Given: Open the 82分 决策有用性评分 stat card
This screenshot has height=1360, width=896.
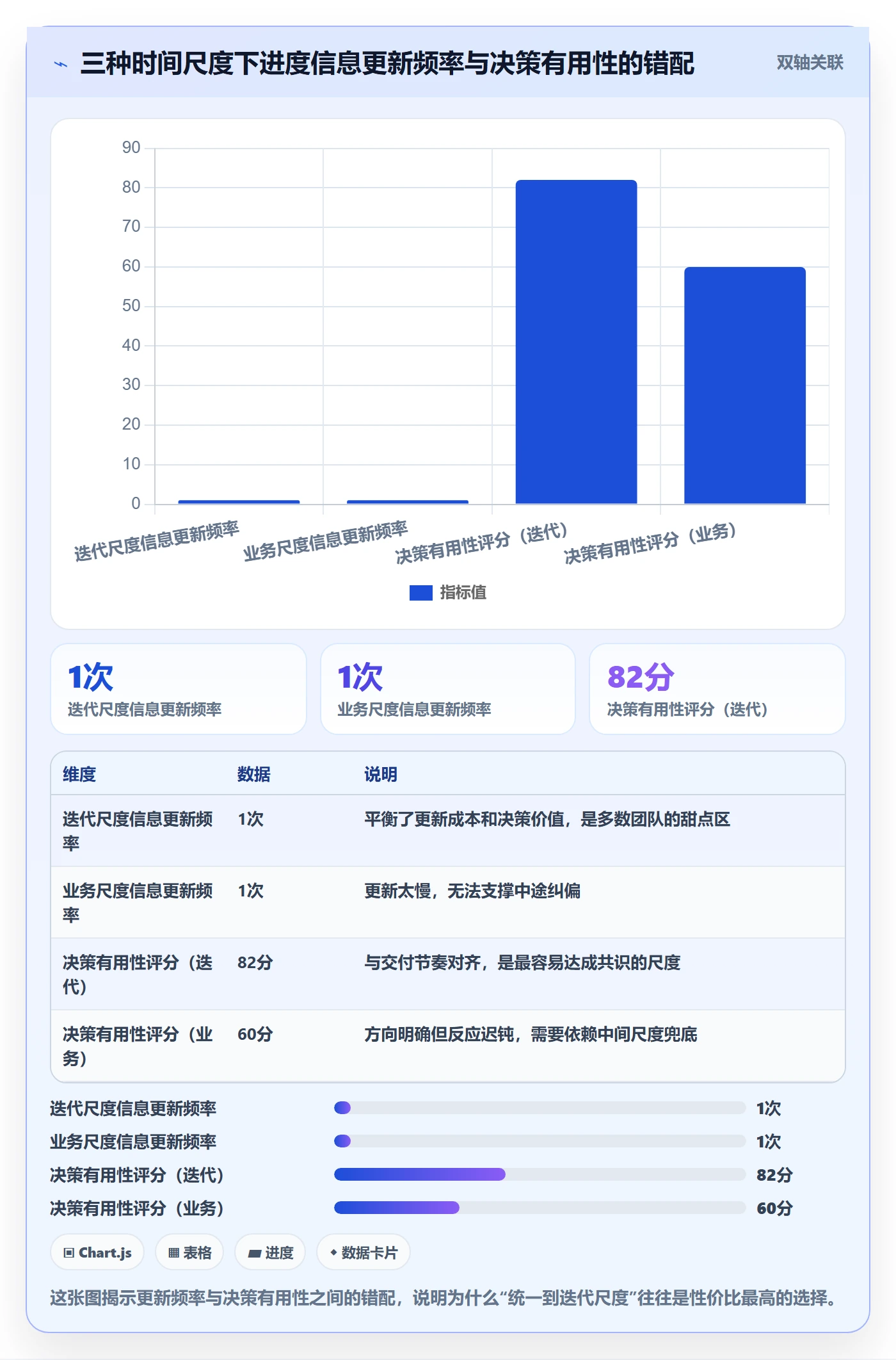Looking at the screenshot, I should (x=717, y=689).
